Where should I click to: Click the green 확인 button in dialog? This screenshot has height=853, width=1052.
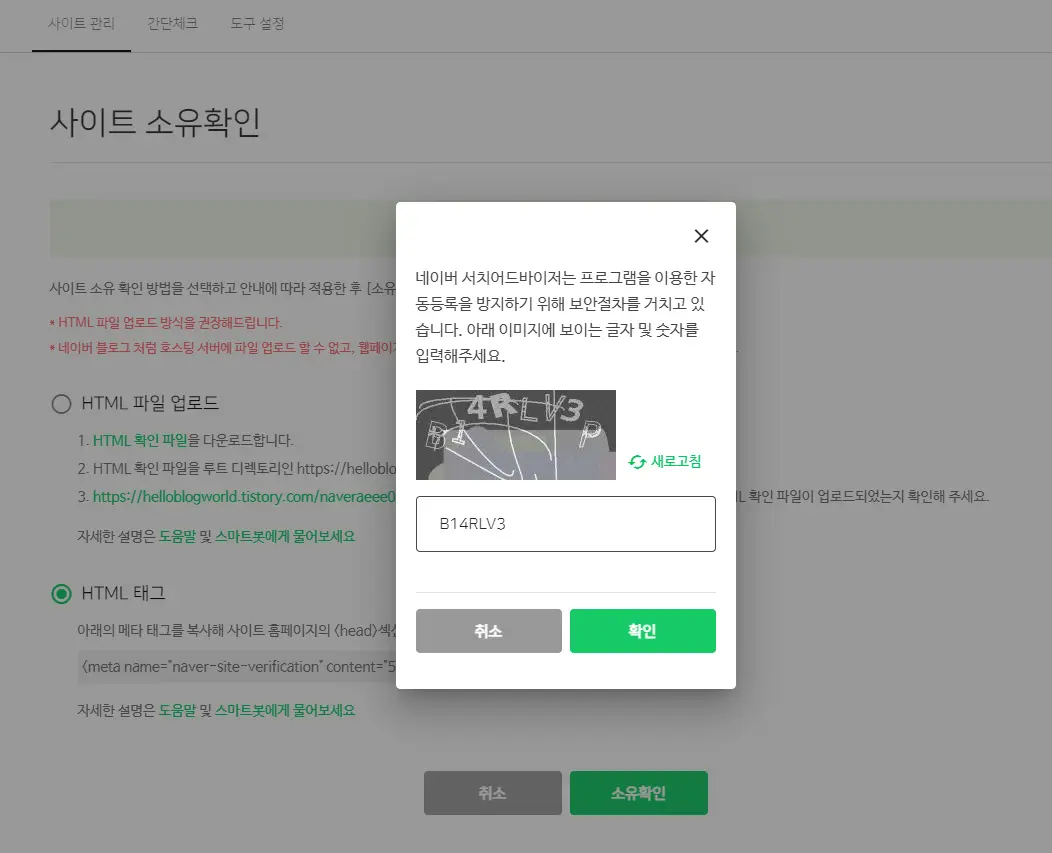point(643,631)
